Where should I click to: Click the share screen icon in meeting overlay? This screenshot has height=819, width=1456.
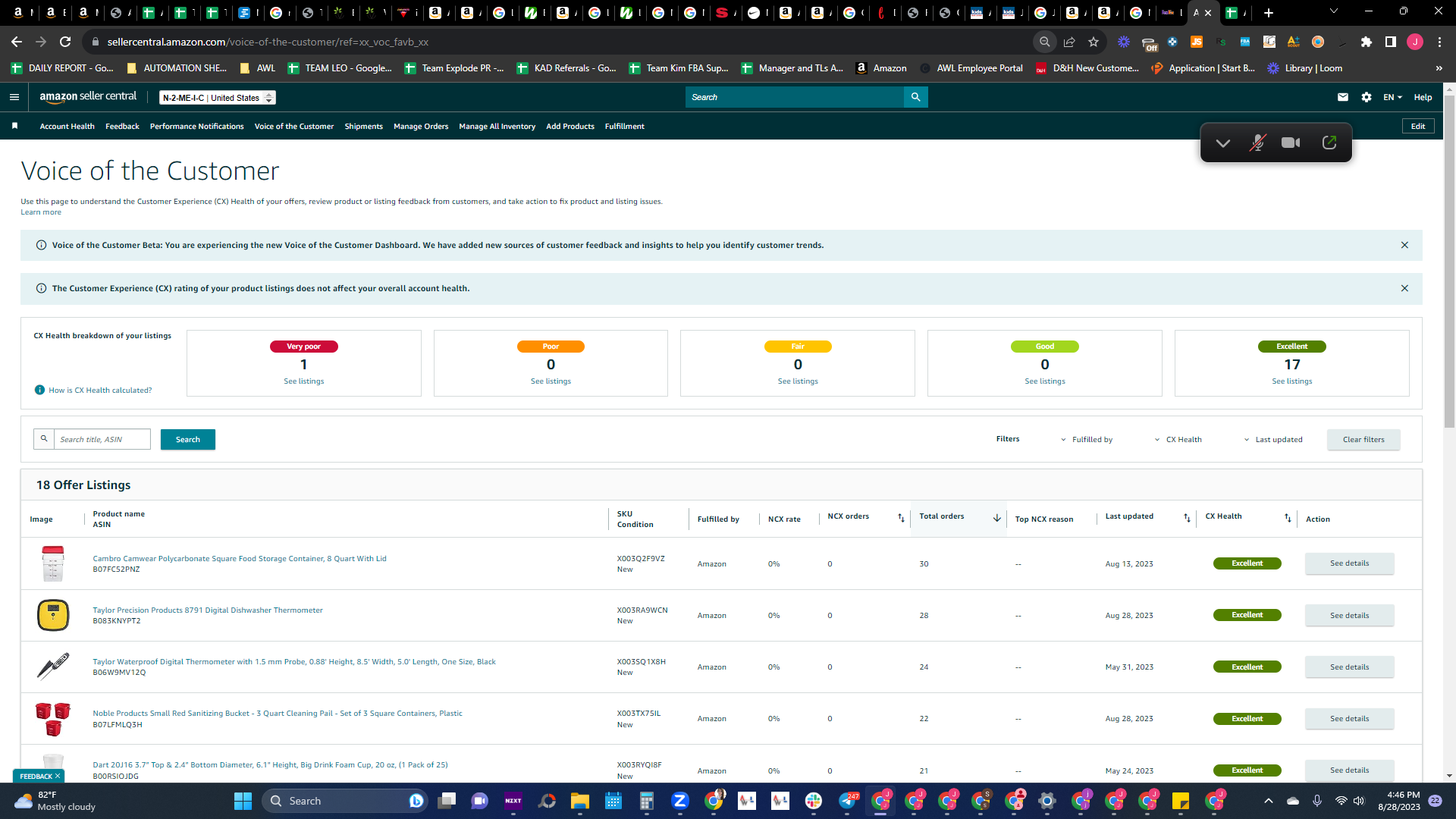coord(1329,143)
